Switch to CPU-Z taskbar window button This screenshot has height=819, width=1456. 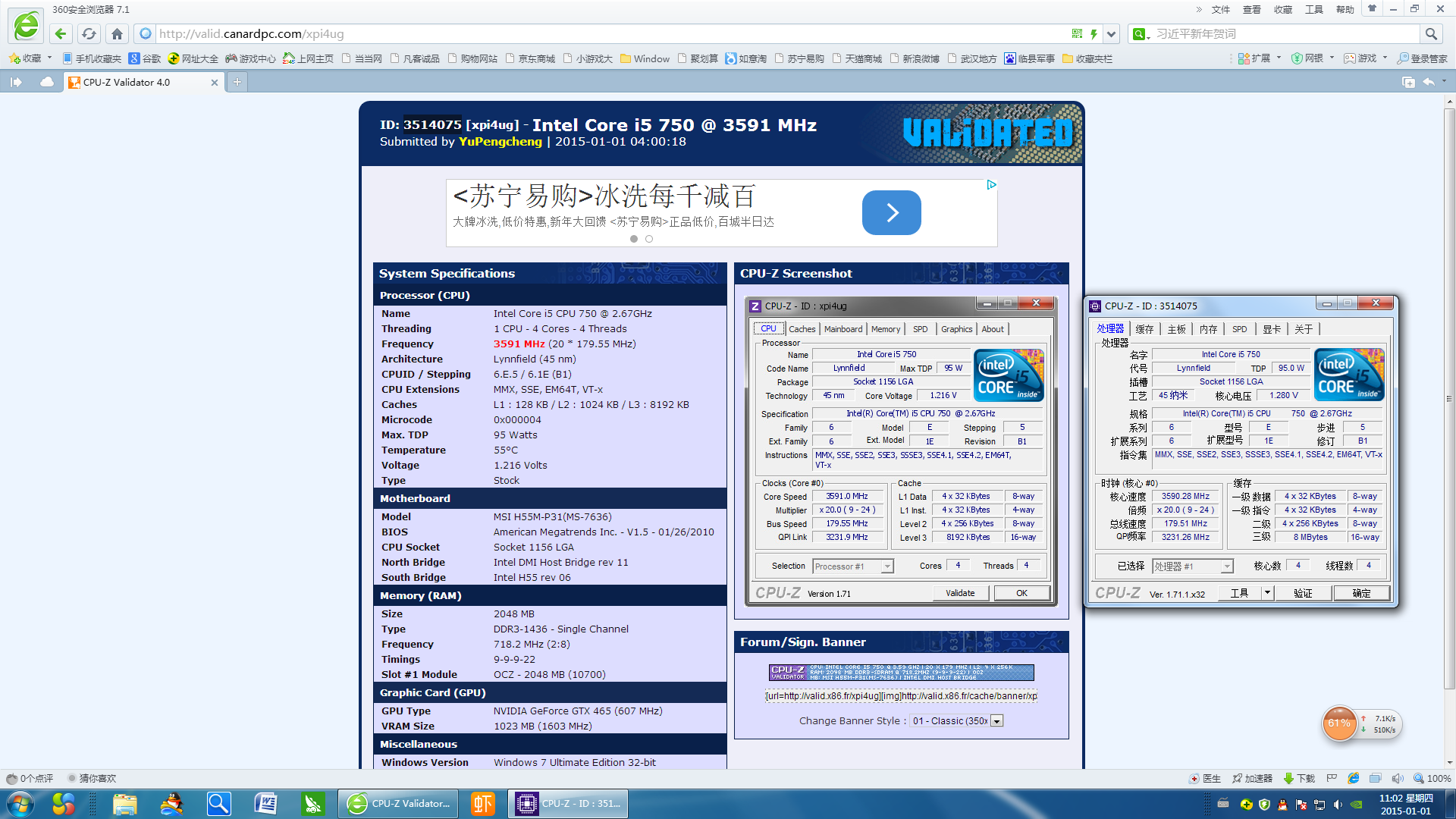568,804
